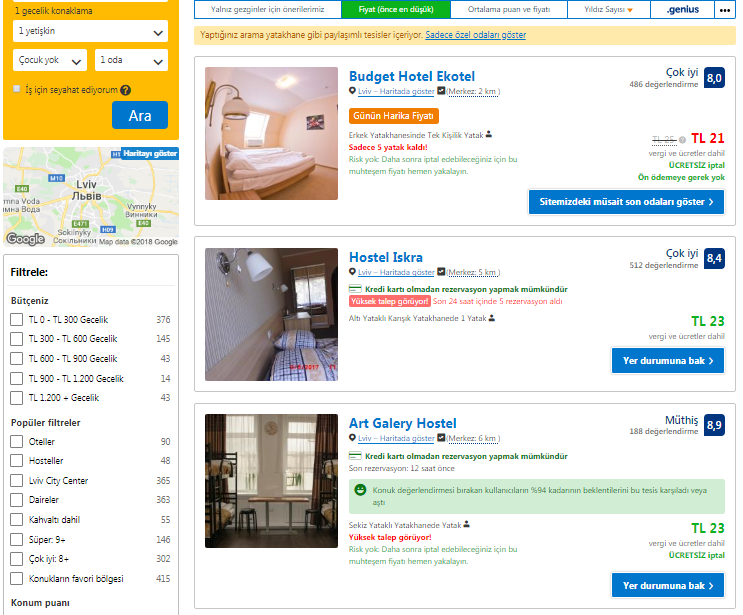The height and width of the screenshot is (615, 743).
Task: Select the Süper: 9+ rating filter
Action: 17,540
